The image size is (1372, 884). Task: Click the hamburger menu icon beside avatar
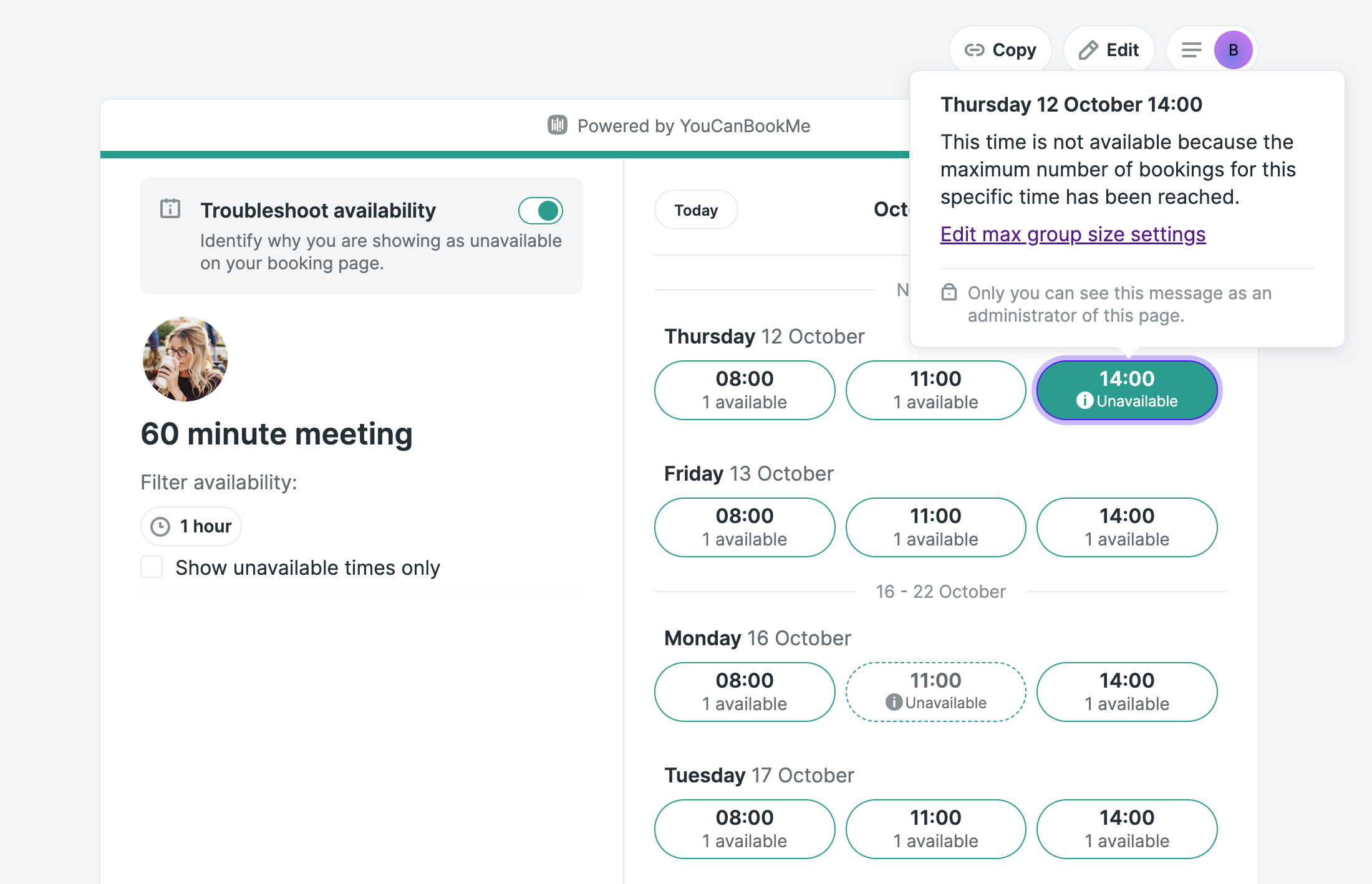[1191, 50]
